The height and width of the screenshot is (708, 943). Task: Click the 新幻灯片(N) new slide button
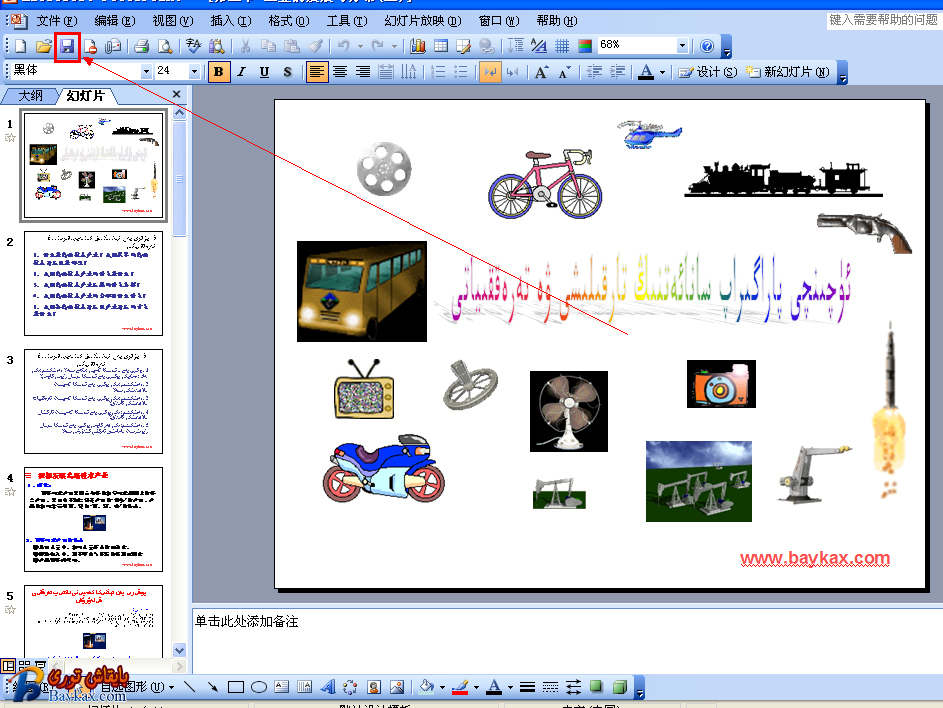click(788, 72)
